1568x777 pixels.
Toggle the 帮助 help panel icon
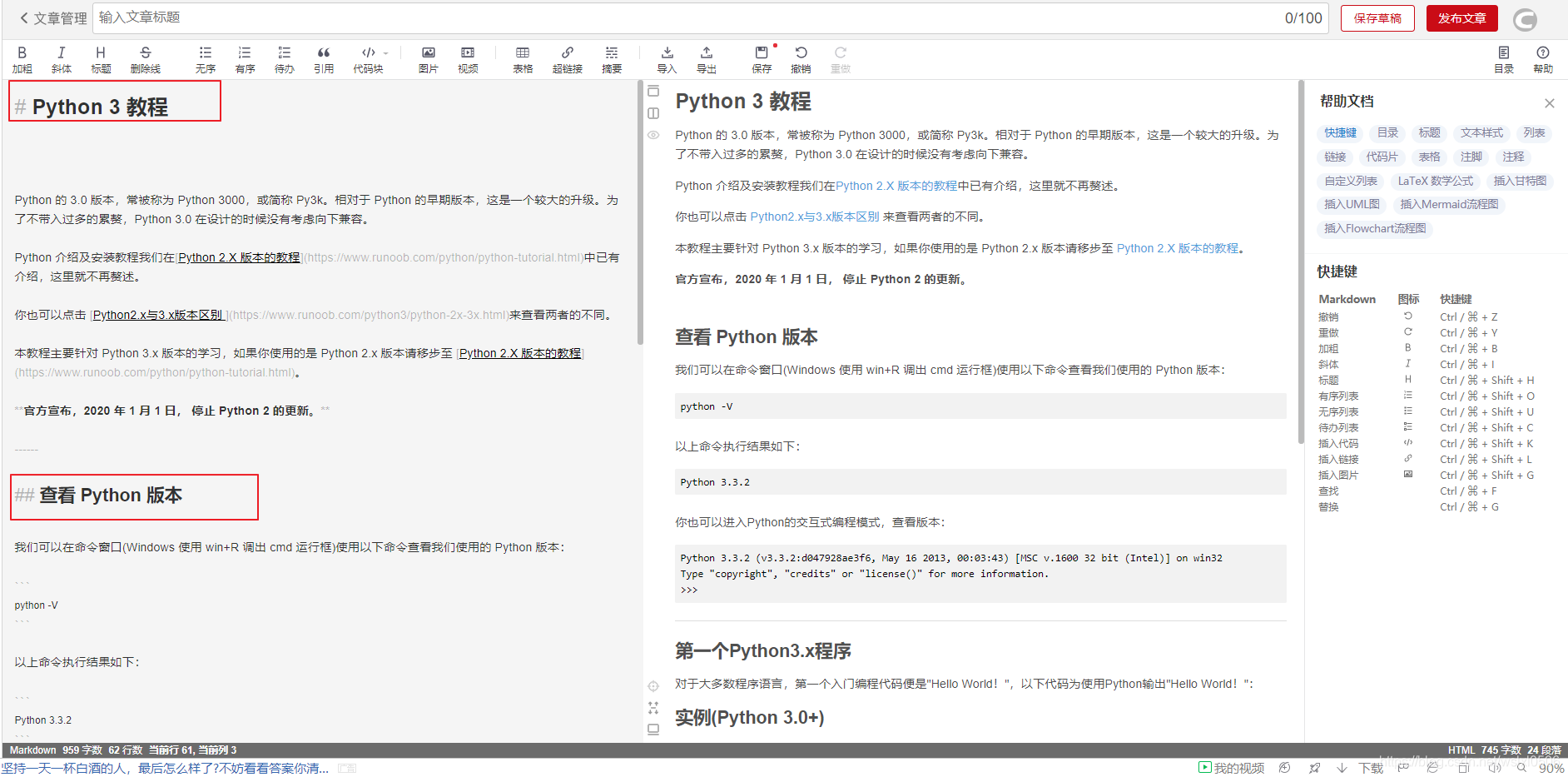pyautogui.click(x=1543, y=60)
